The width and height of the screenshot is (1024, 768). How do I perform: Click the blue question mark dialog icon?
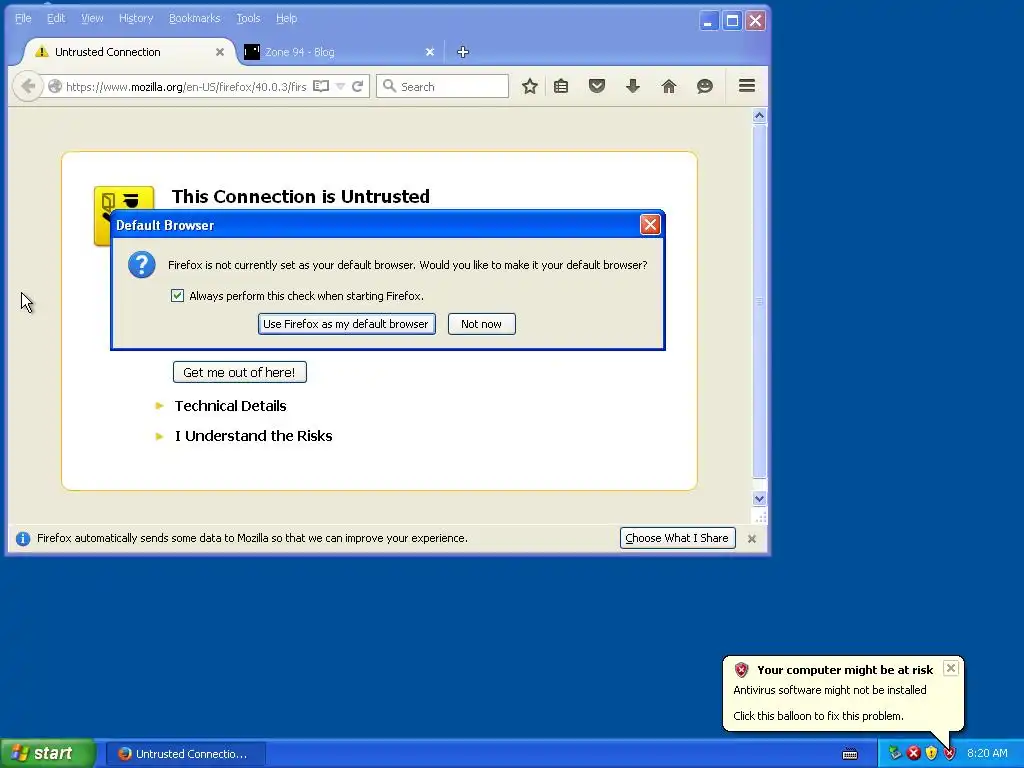tap(142, 264)
